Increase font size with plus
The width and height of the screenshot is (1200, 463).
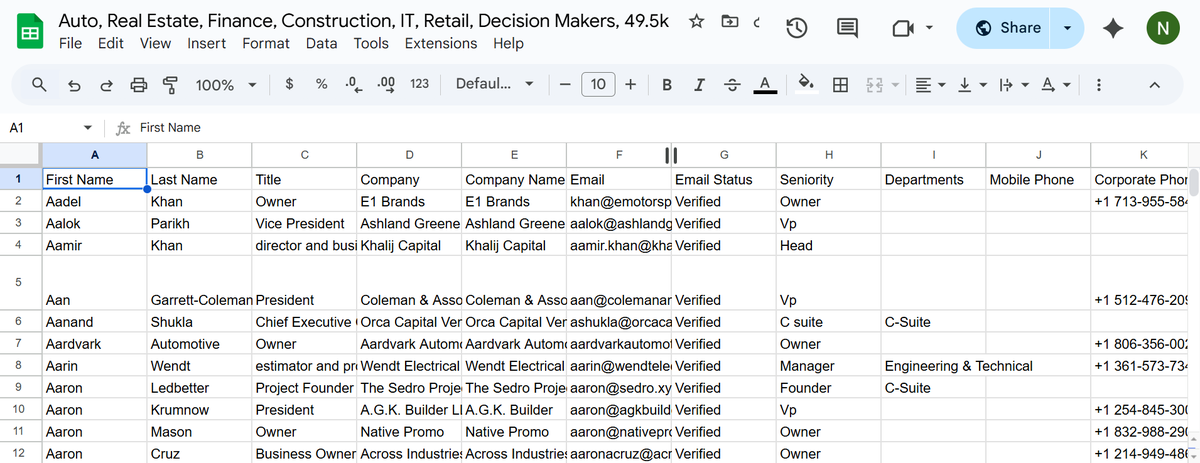630,85
